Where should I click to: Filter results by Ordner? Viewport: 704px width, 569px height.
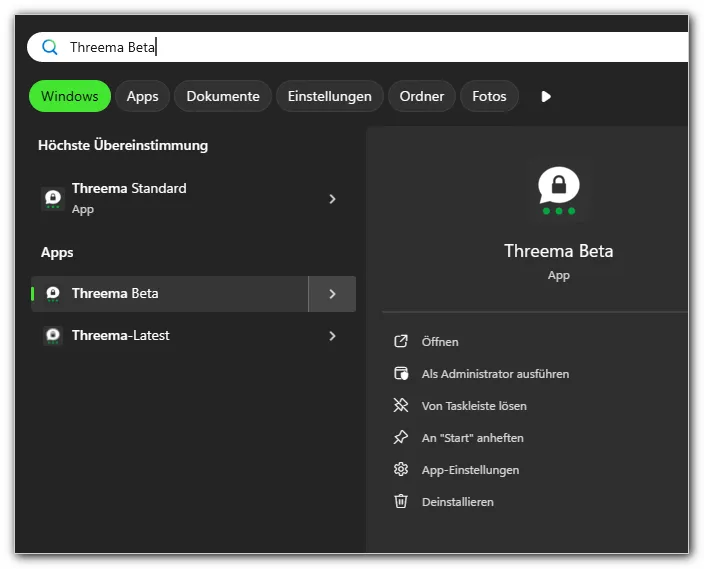(422, 97)
